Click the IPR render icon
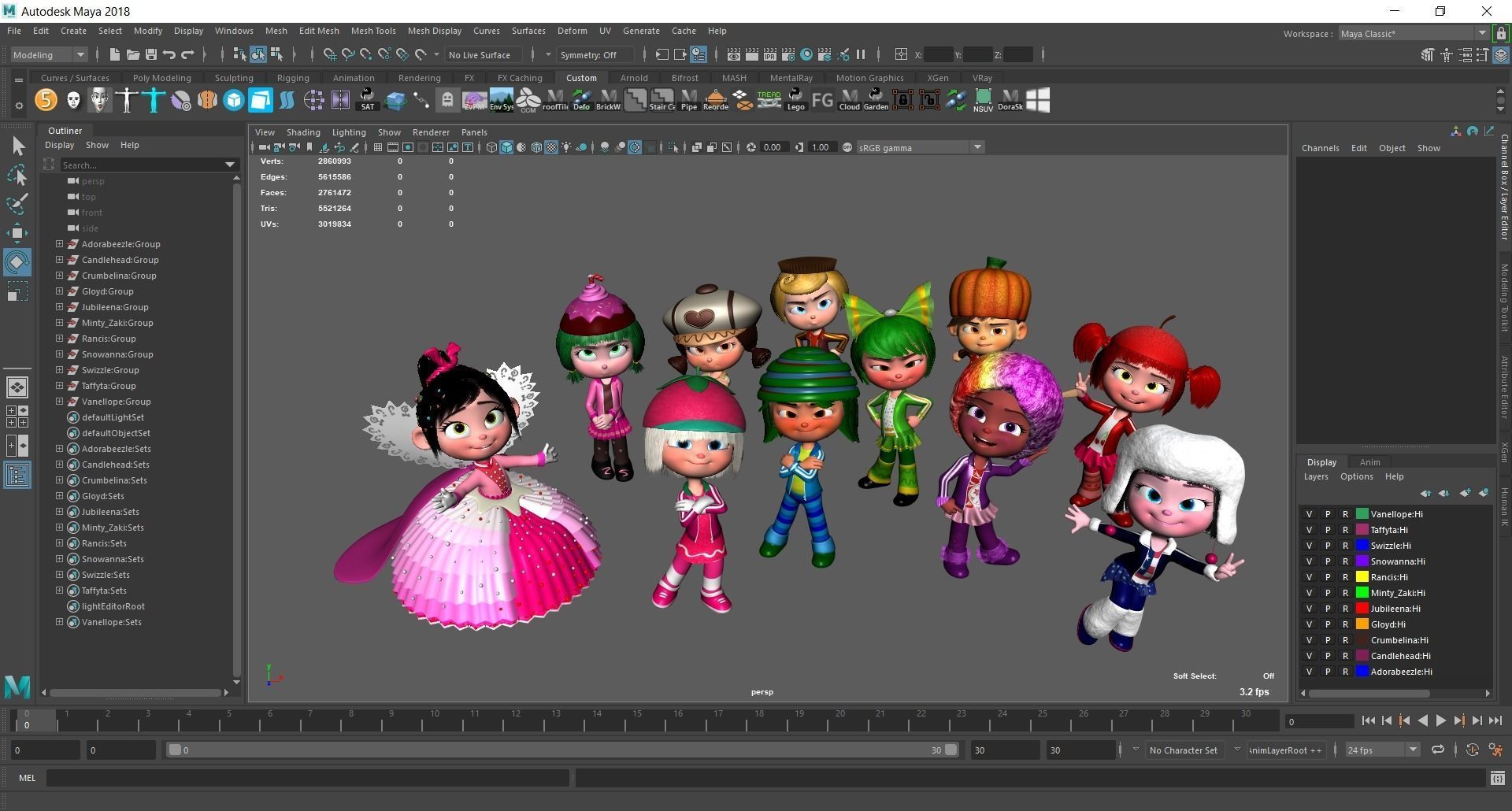The image size is (1512, 811). pyautogui.click(x=769, y=54)
